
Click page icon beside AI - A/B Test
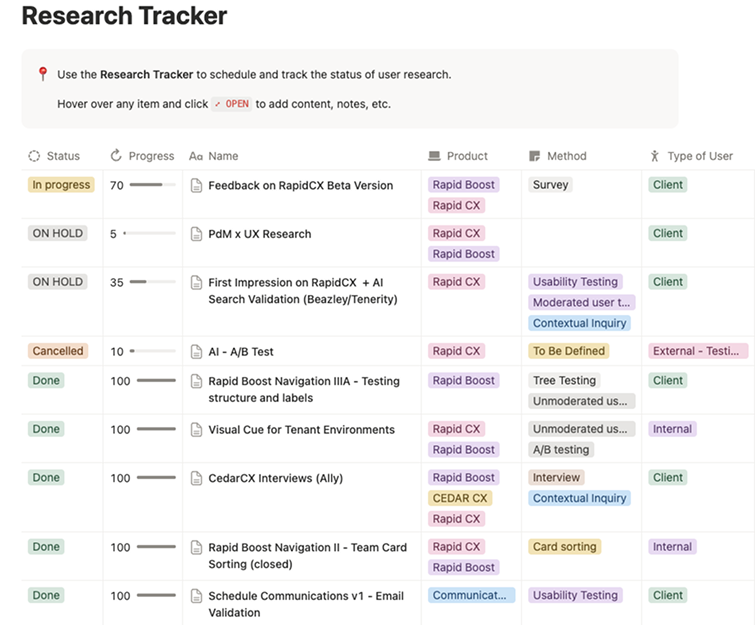196,352
